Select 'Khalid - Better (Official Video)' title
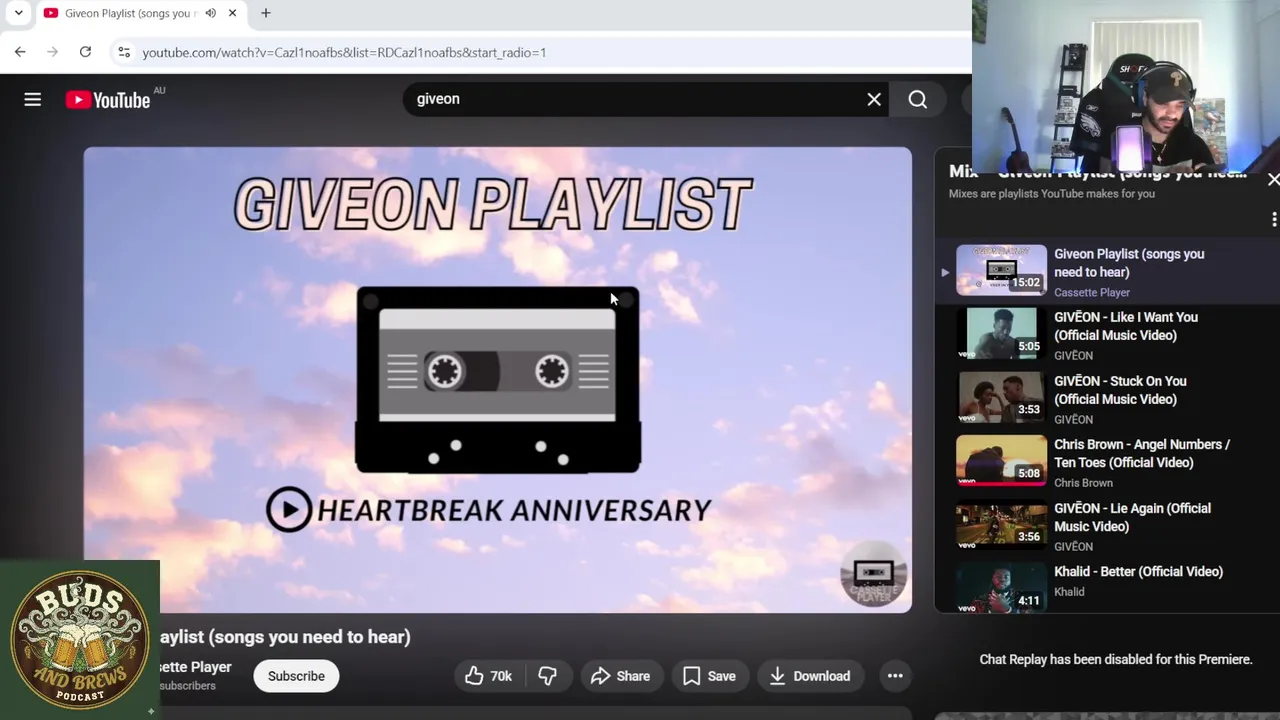Viewport: 1280px width, 720px height. coord(1138,572)
